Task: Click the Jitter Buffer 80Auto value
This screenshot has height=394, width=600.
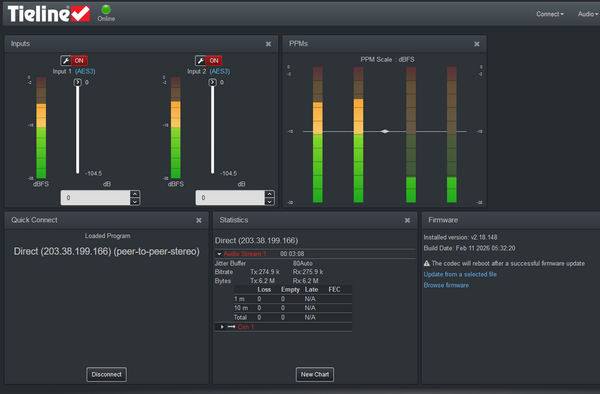Action: click(x=303, y=264)
